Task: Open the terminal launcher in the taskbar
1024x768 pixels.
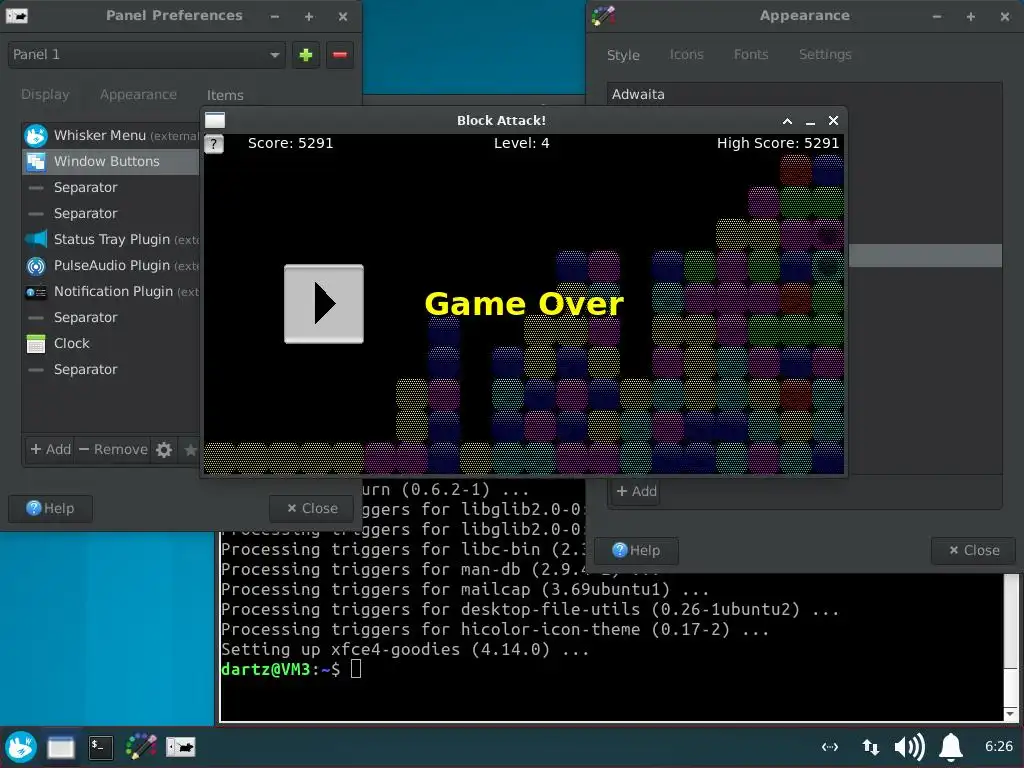Action: (x=101, y=747)
